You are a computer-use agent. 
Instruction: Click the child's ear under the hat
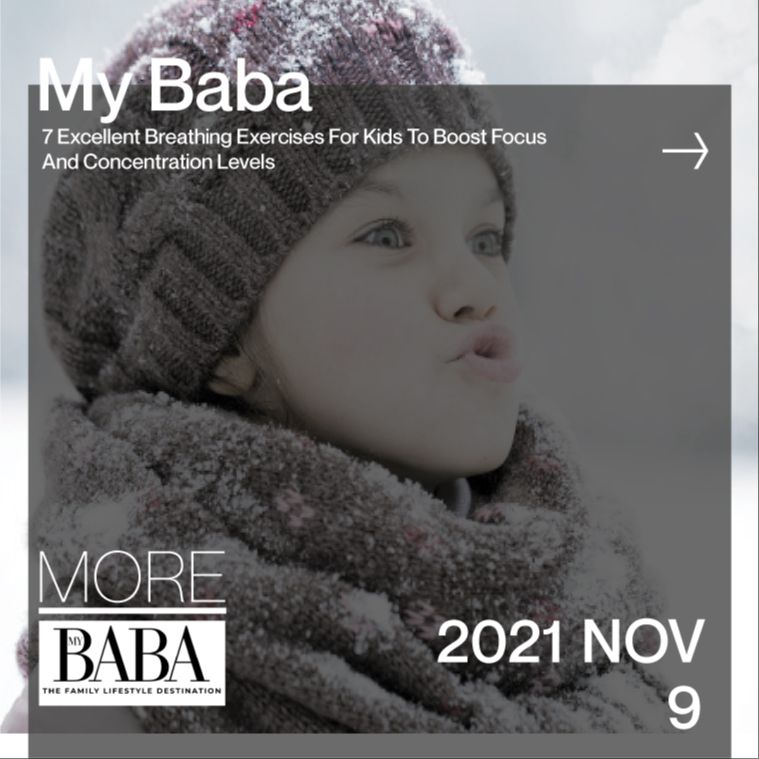[232, 375]
